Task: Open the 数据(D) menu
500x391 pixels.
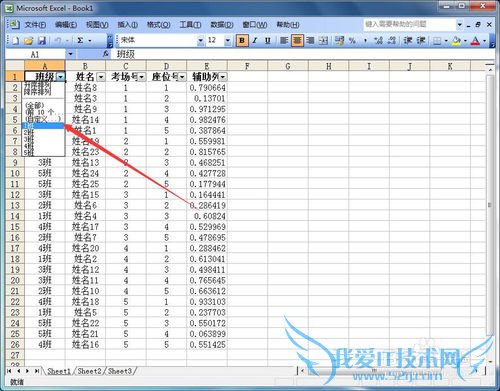Action: point(222,25)
